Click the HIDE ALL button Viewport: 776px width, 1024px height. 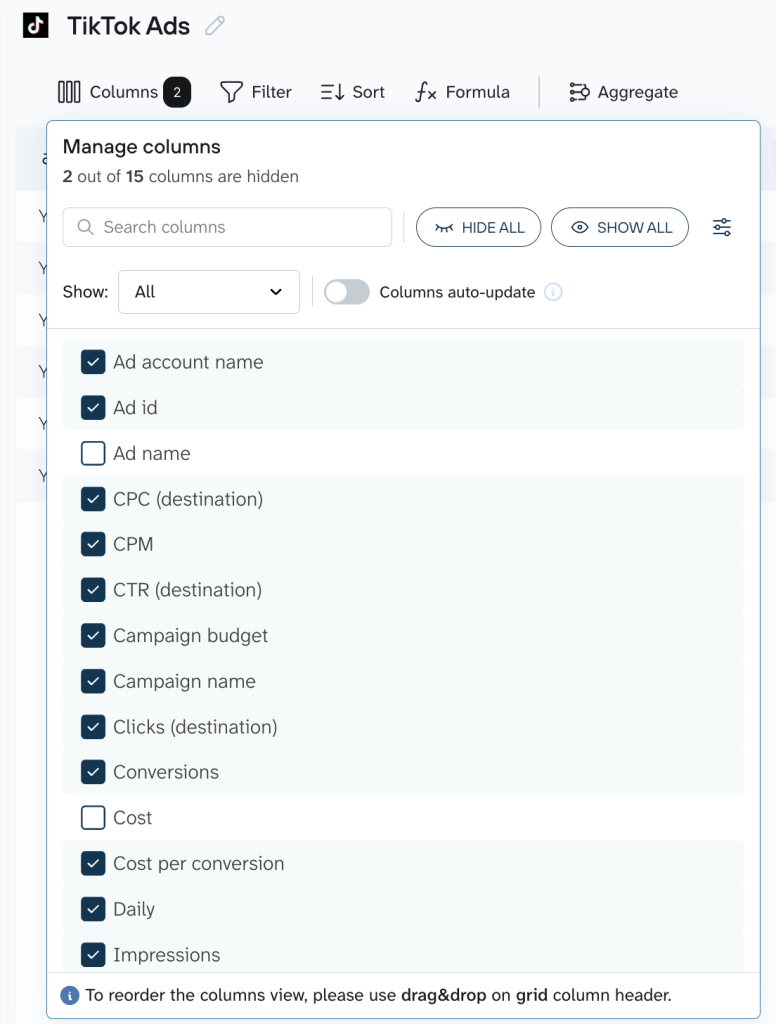point(479,227)
